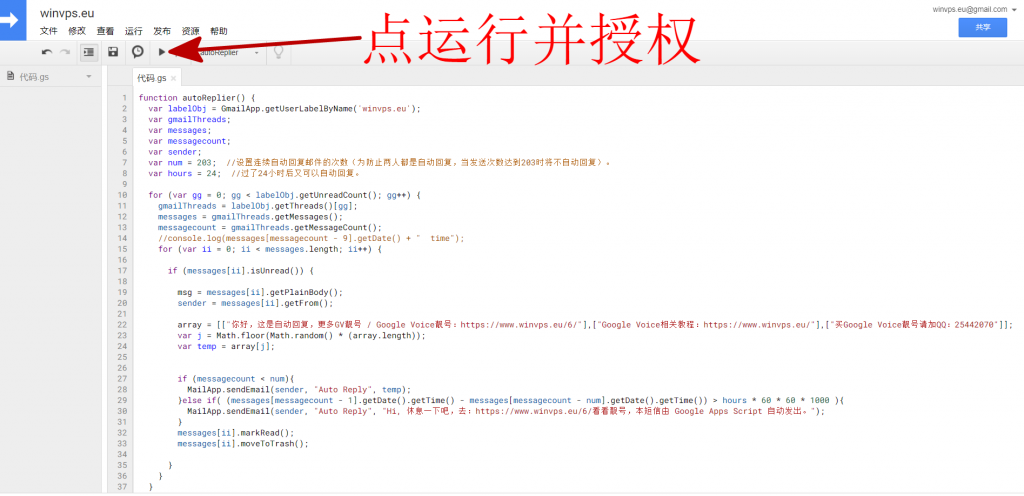The image size is (1024, 496).
Task: Click the line 'if (messages[ii].isUnread()) {'
Action: point(241,271)
